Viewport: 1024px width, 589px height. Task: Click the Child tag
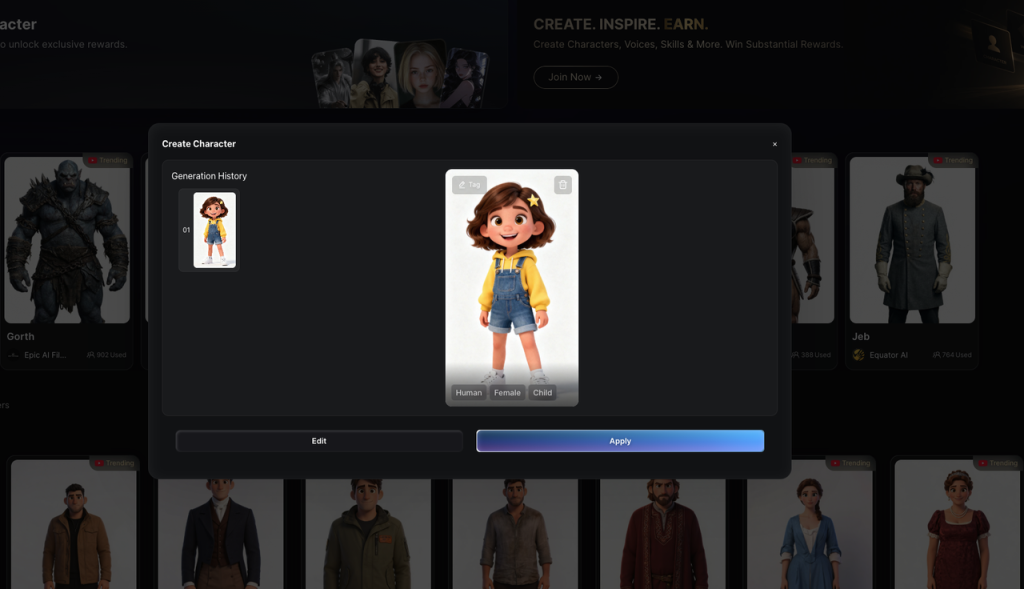point(542,392)
